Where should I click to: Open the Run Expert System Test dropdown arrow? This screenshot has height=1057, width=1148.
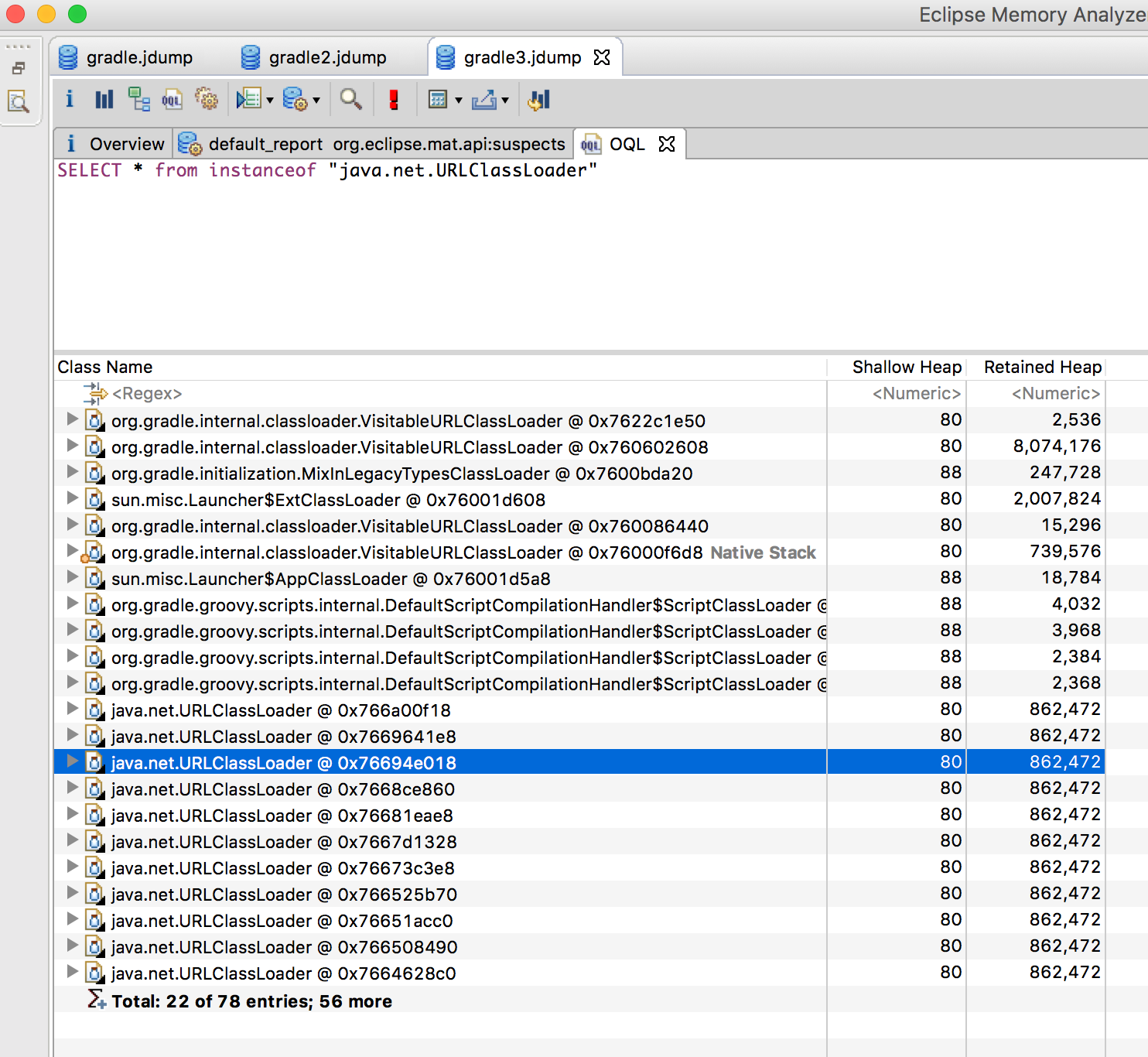click(x=316, y=101)
